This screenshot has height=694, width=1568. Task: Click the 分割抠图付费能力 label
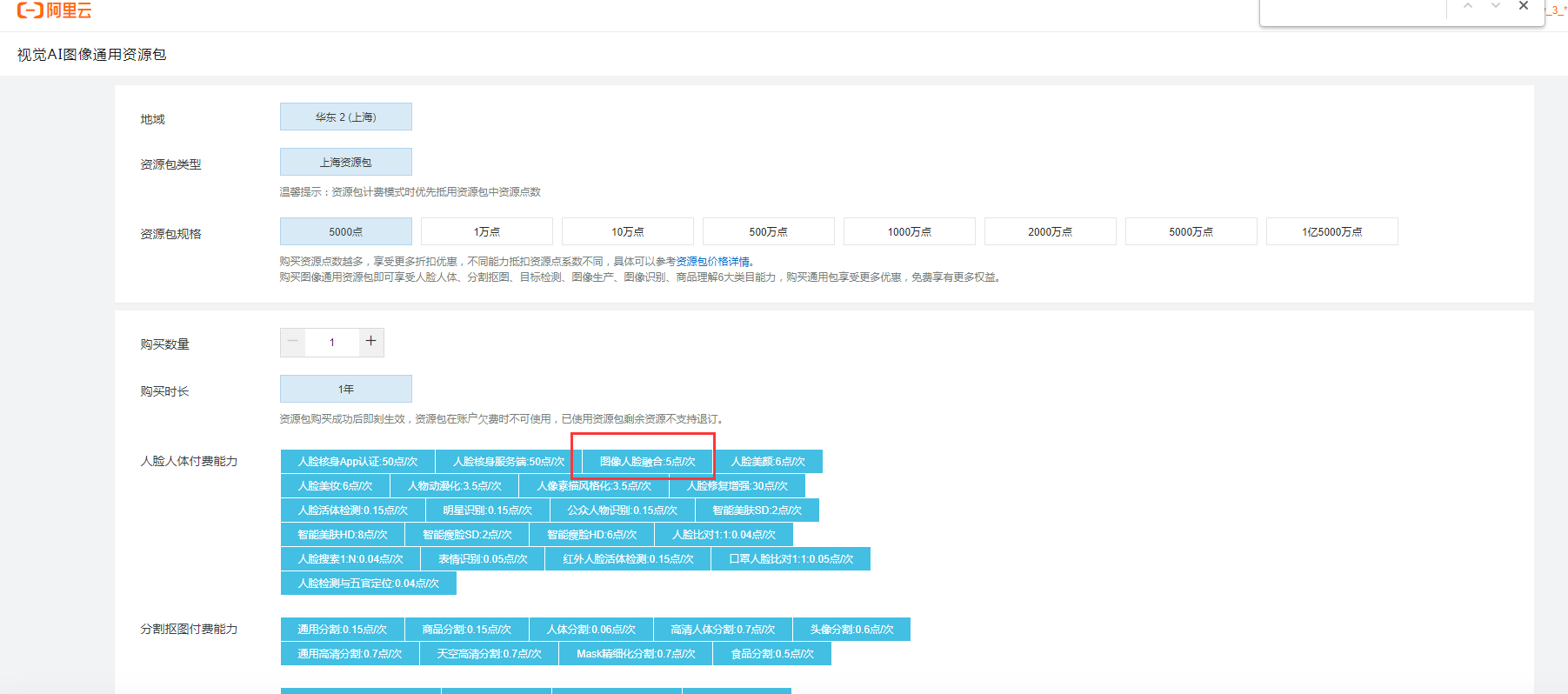[189, 629]
